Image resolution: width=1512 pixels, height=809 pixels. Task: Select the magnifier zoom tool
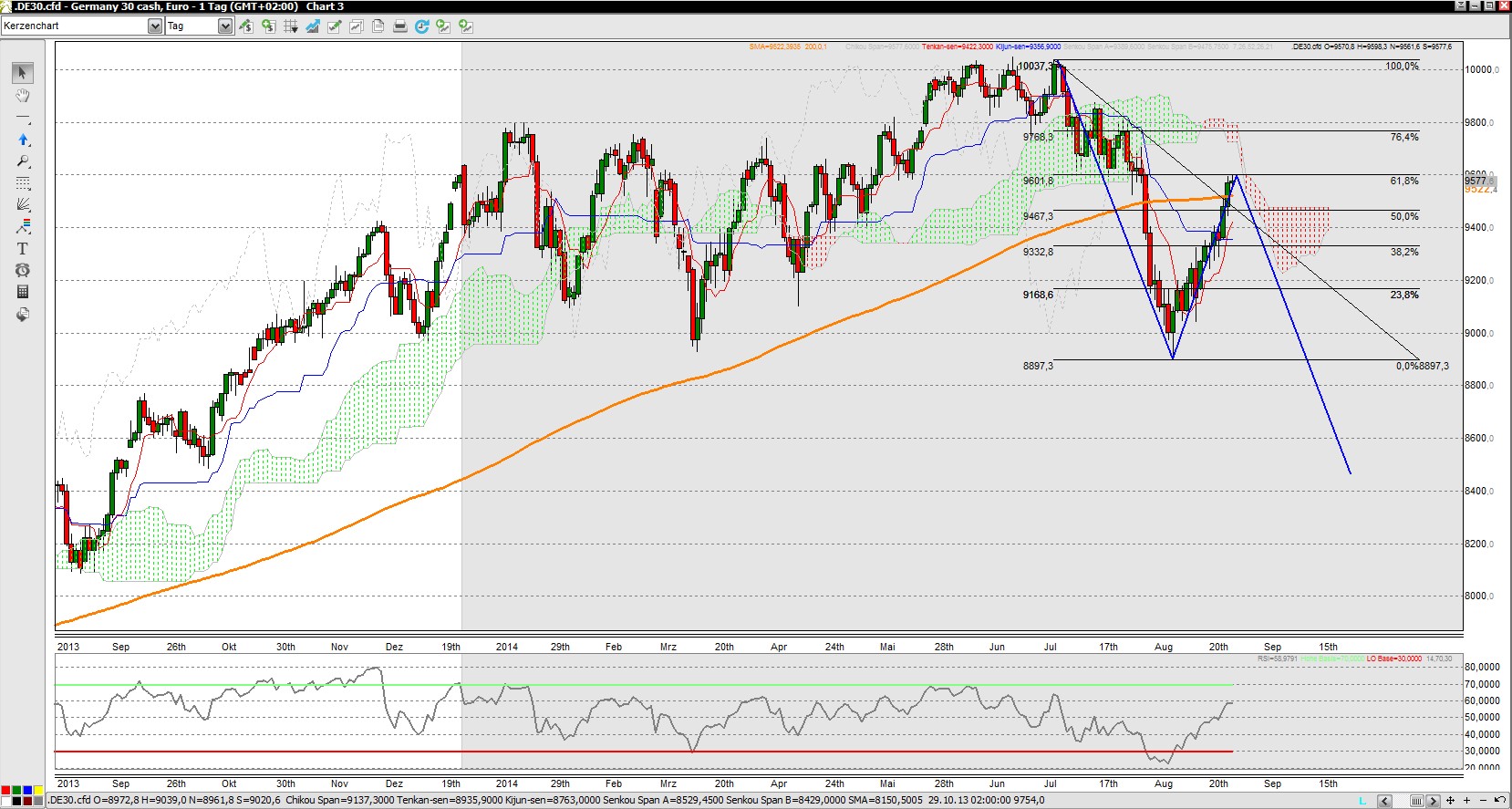pyautogui.click(x=23, y=161)
